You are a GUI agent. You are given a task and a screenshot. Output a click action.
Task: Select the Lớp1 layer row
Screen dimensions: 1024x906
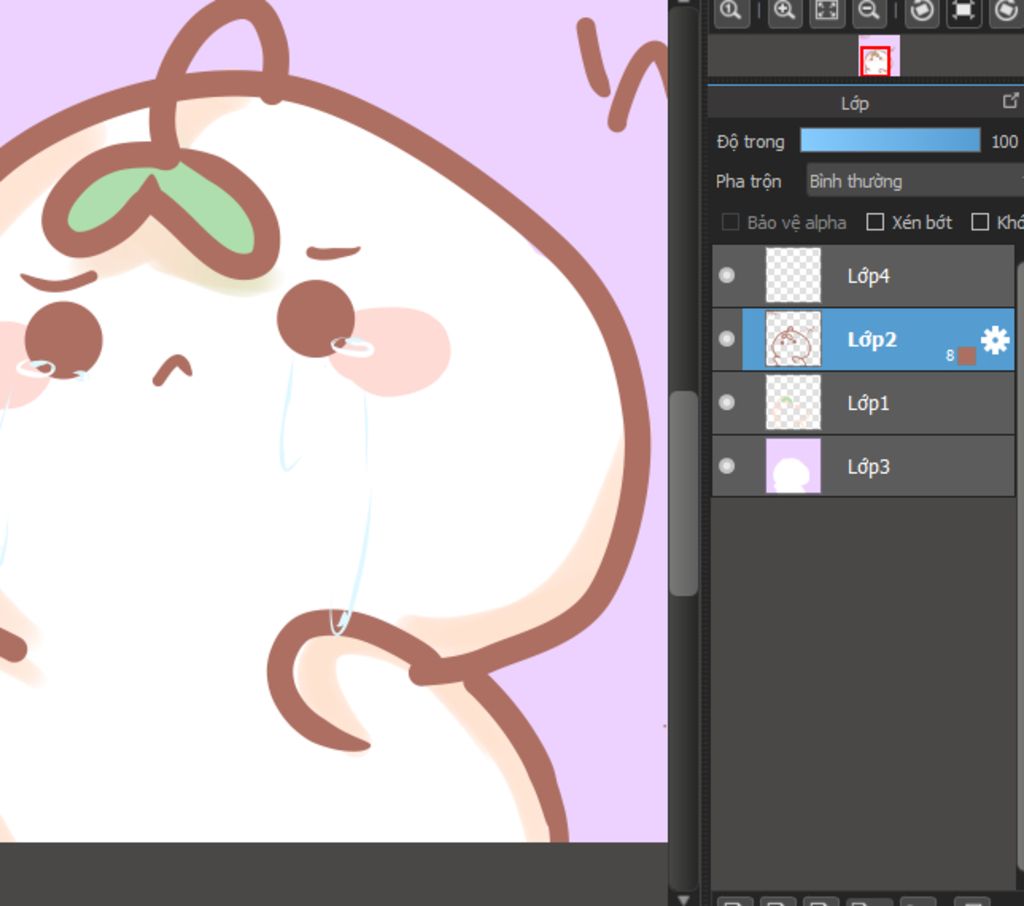pyautogui.click(x=863, y=403)
